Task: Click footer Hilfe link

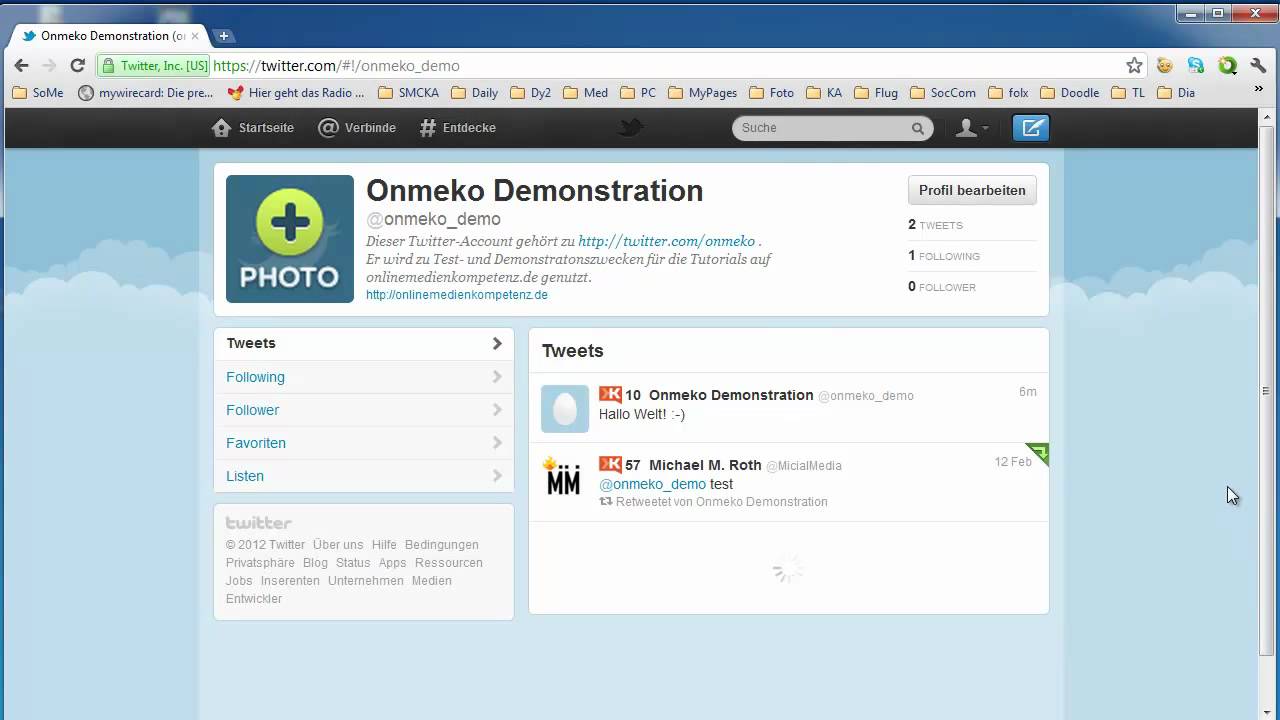Action: click(x=384, y=545)
